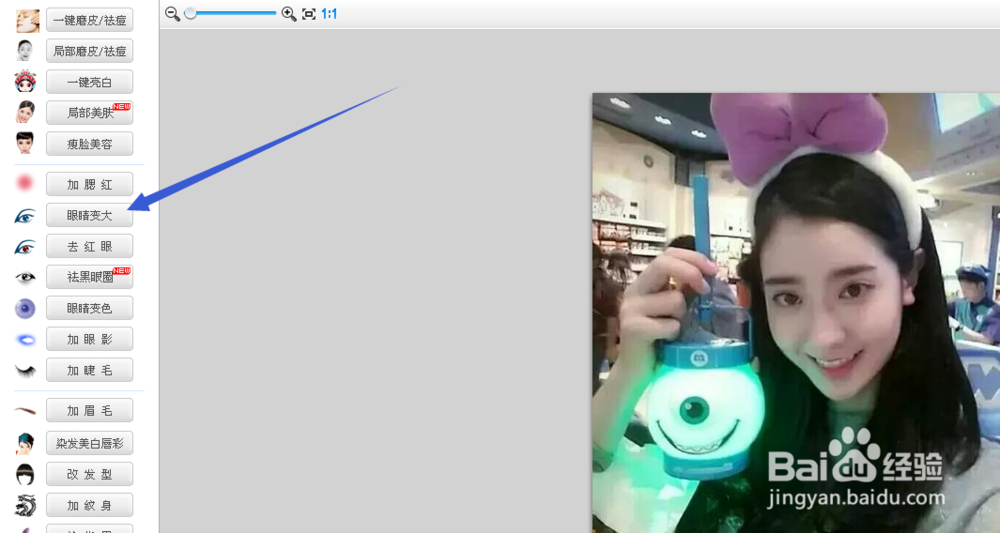Open the 加睫毛 eyelashes button
The width and height of the screenshot is (1000, 533).
[89, 370]
